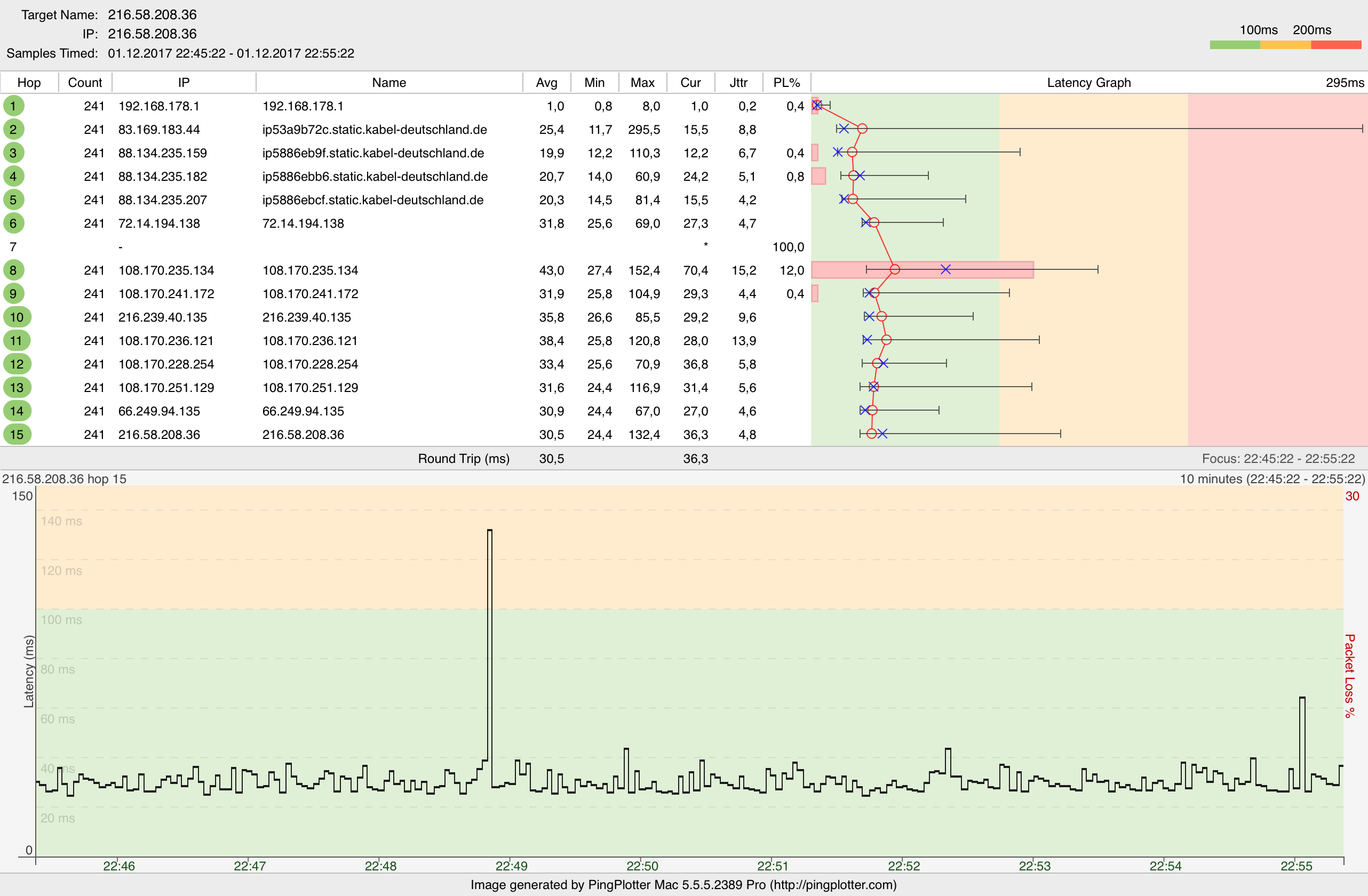Select hop 14 green badge icon
The width and height of the screenshot is (1368, 896).
17,411
